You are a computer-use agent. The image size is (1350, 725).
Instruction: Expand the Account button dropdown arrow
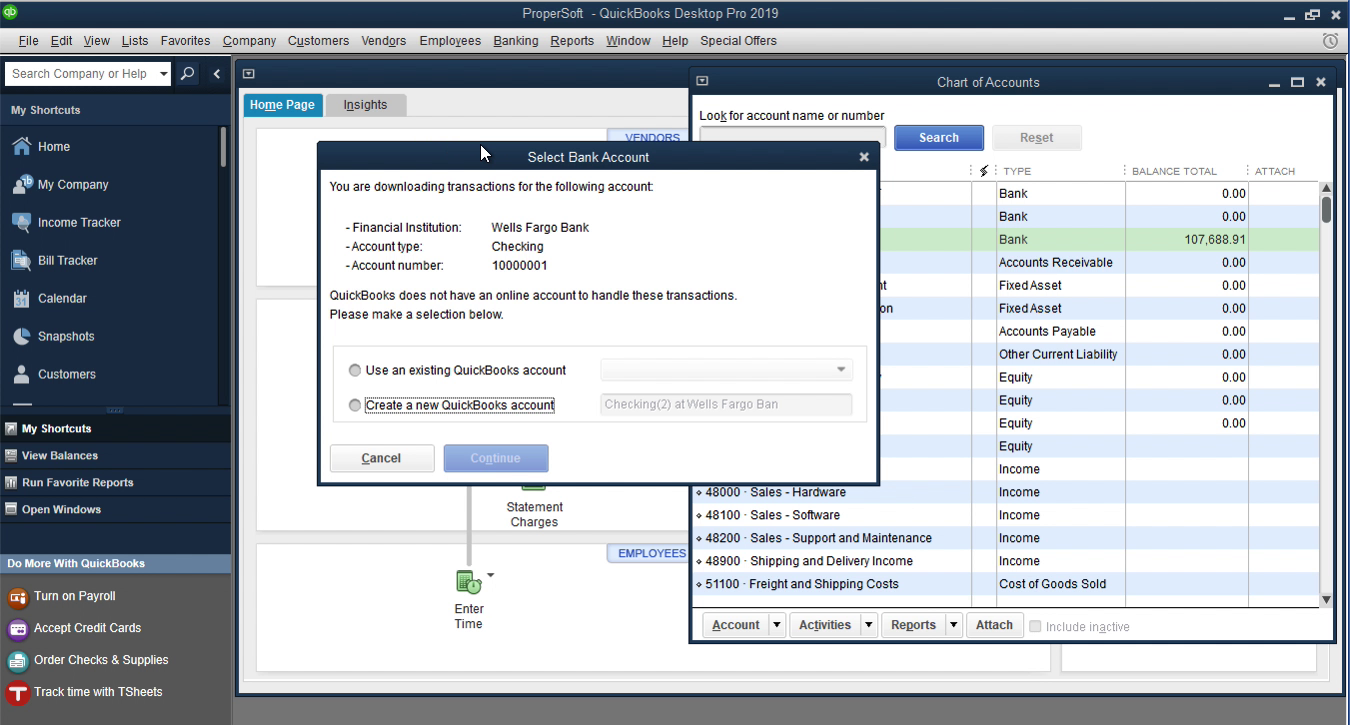777,625
